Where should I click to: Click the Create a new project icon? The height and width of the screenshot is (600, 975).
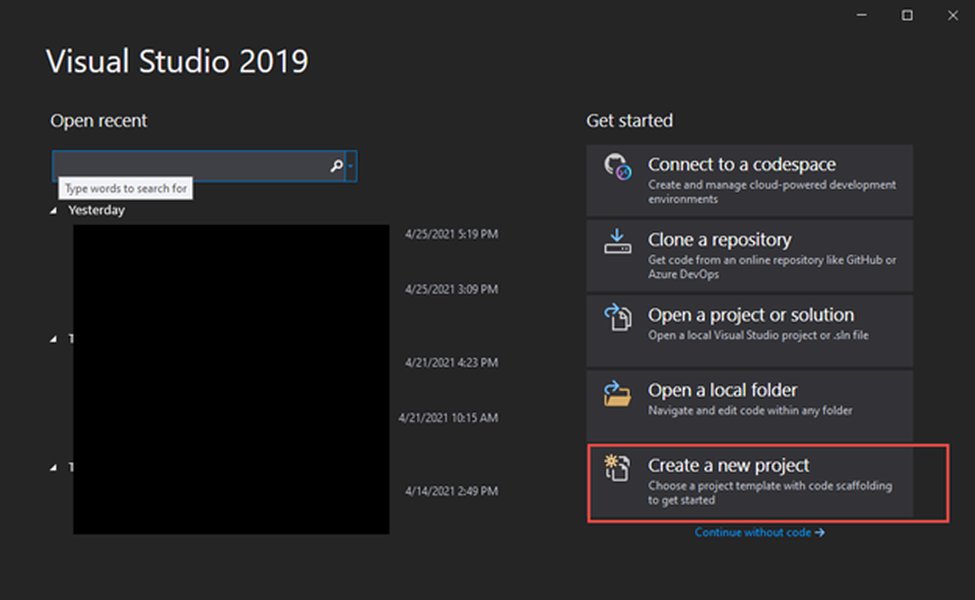(x=617, y=468)
